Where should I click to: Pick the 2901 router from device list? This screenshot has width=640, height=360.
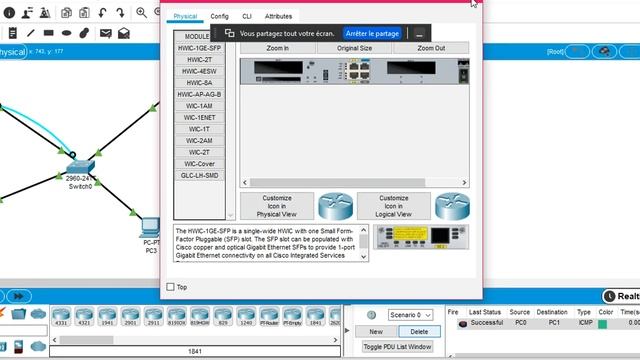click(131, 316)
